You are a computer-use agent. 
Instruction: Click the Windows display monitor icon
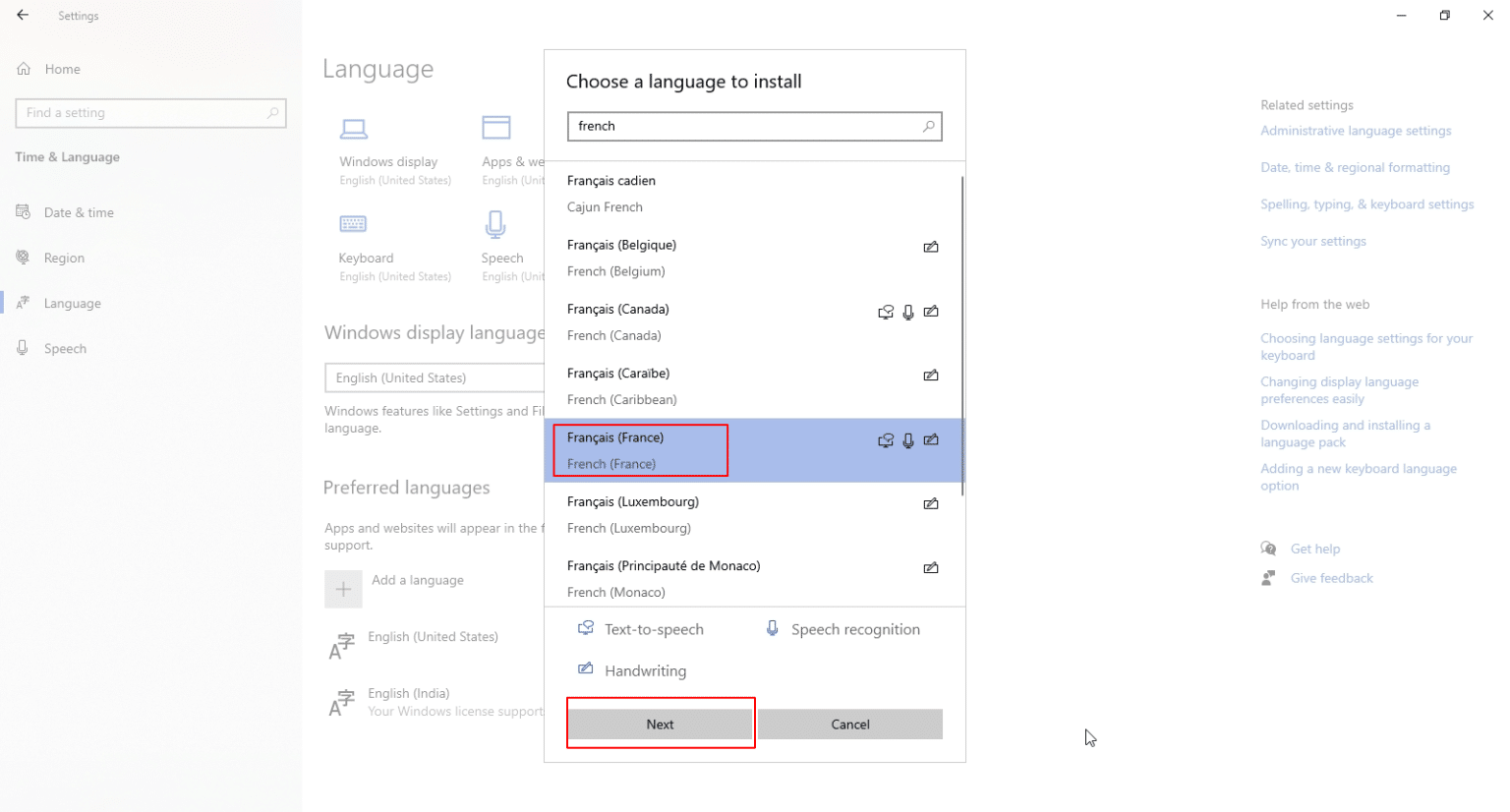pos(355,128)
